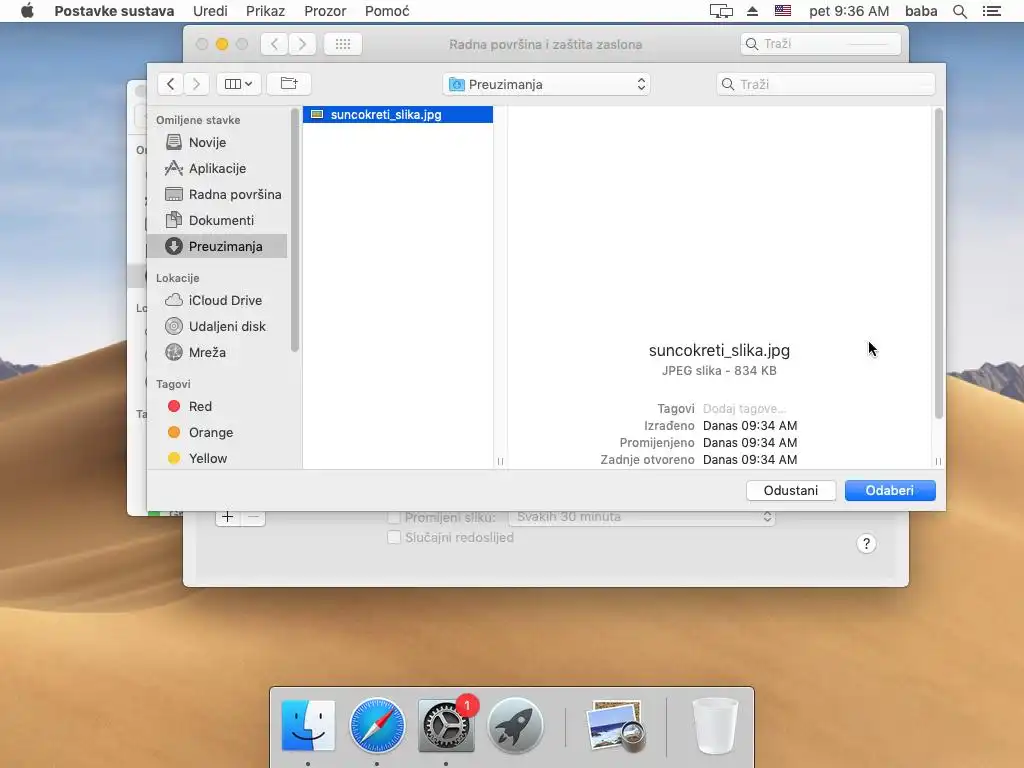The height and width of the screenshot is (768, 1024).
Task: Click the minimize button of Radna površina window
Action: [x=222, y=44]
